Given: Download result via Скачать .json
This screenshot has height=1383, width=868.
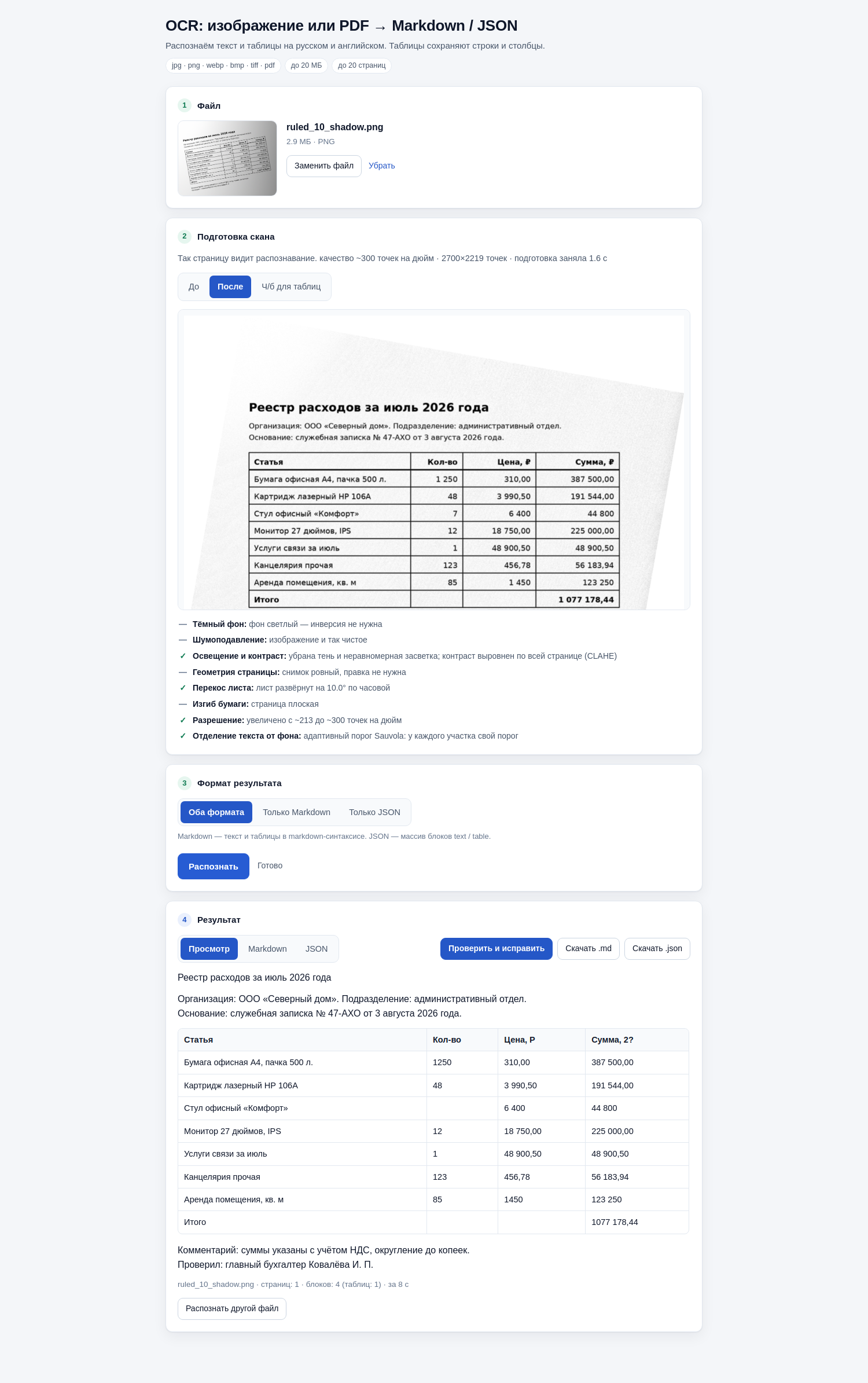Looking at the screenshot, I should 657,948.
